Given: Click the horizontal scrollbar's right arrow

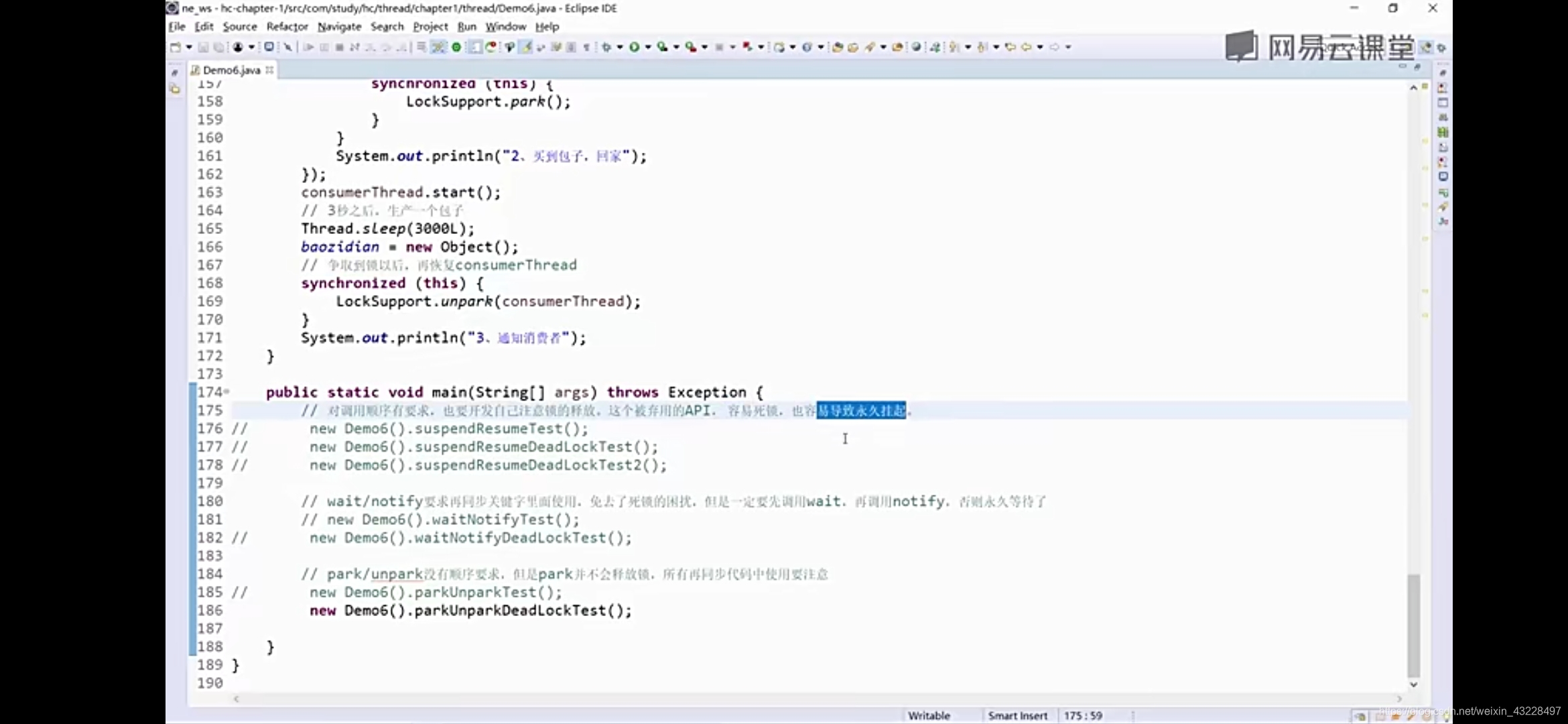Looking at the screenshot, I should [x=1398, y=699].
